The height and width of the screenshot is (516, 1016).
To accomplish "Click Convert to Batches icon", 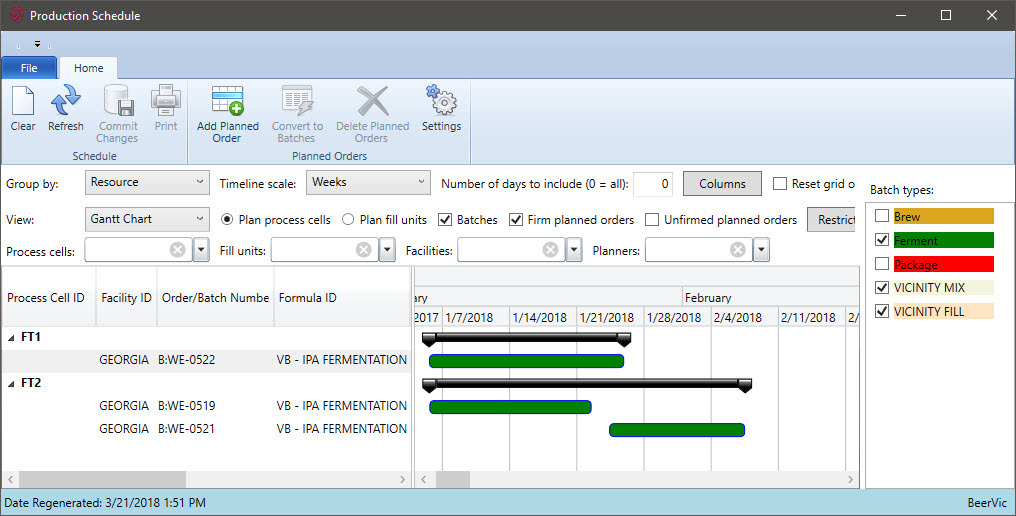I will tap(297, 102).
